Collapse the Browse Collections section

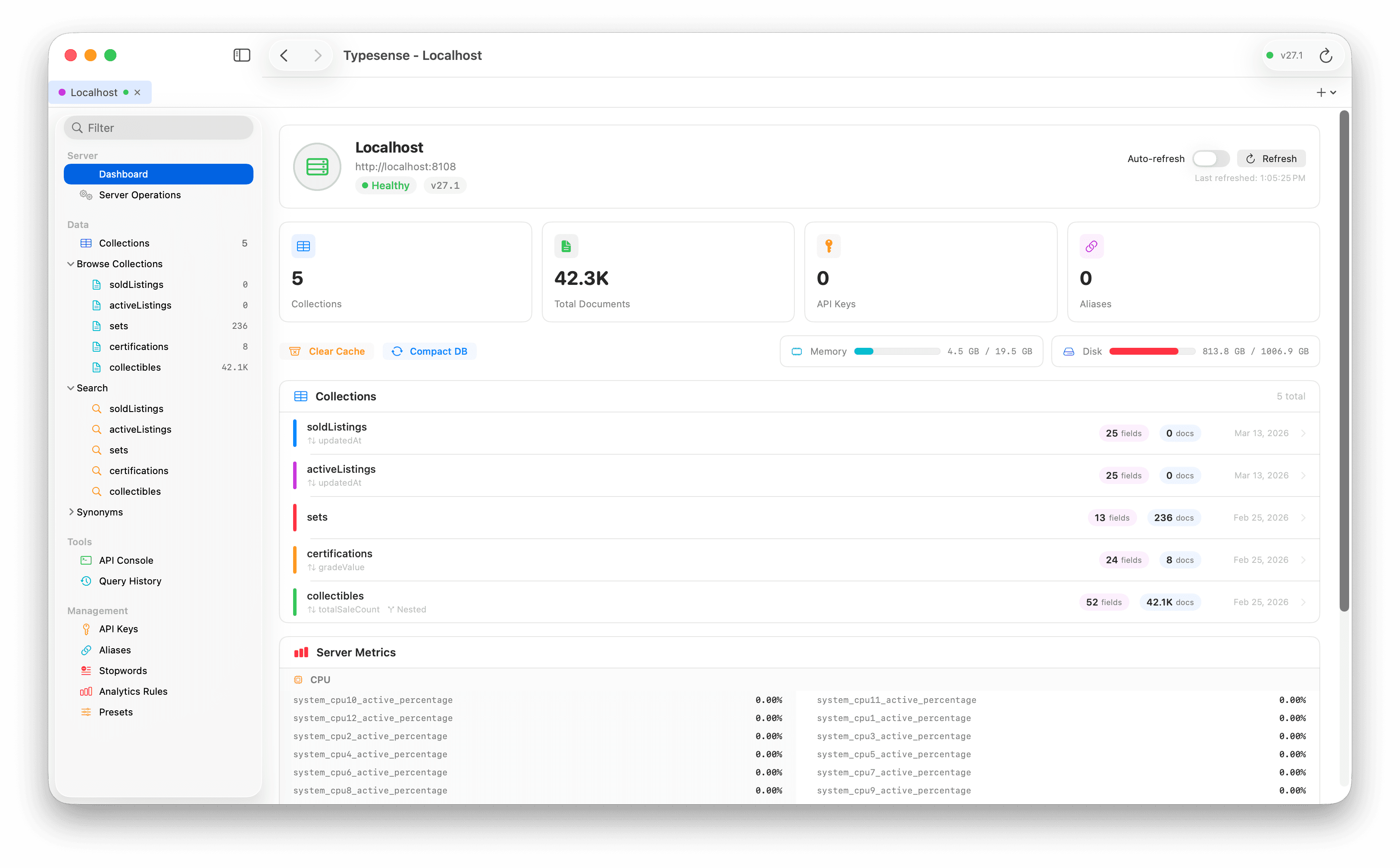click(x=71, y=263)
